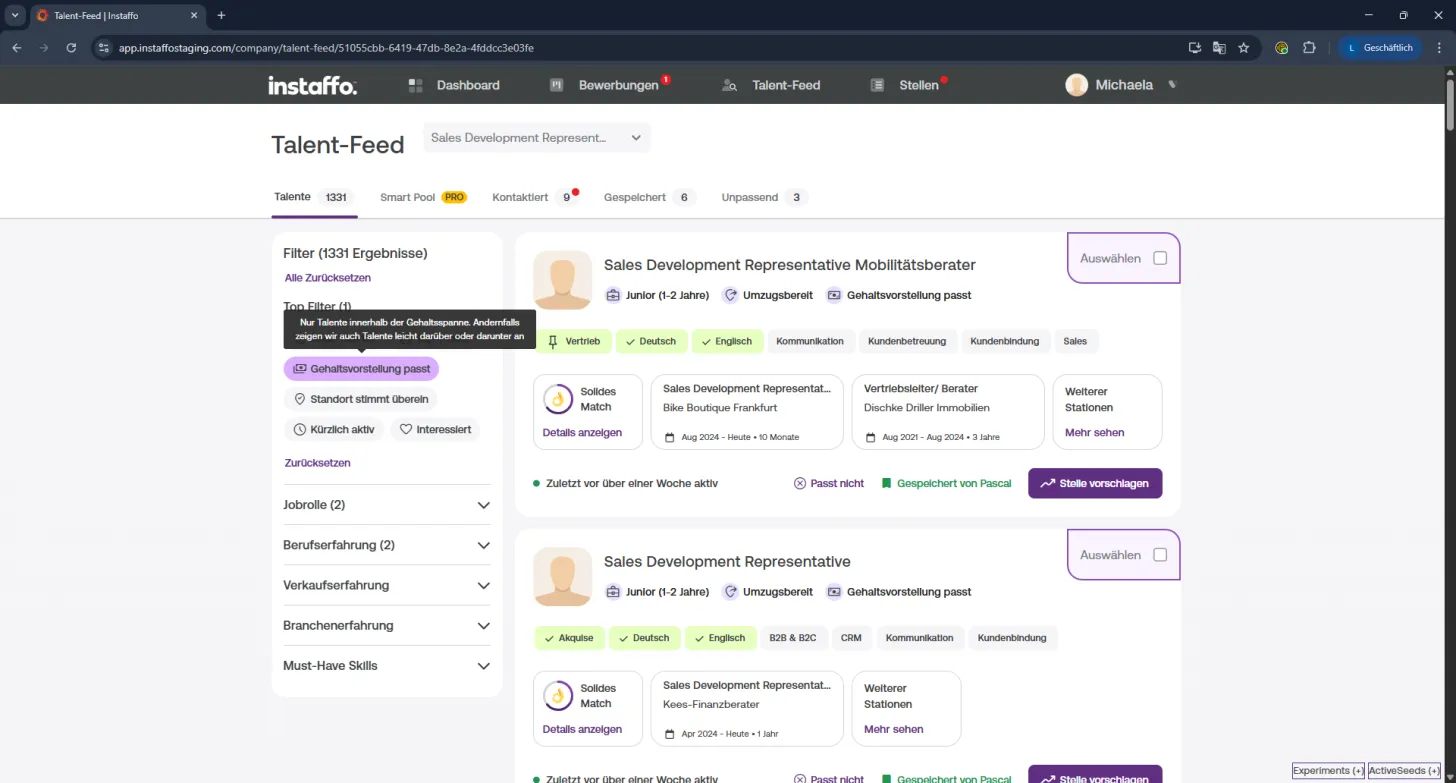Expand the Jobrolle (2) filter section
The width and height of the screenshot is (1456, 783).
click(x=387, y=505)
